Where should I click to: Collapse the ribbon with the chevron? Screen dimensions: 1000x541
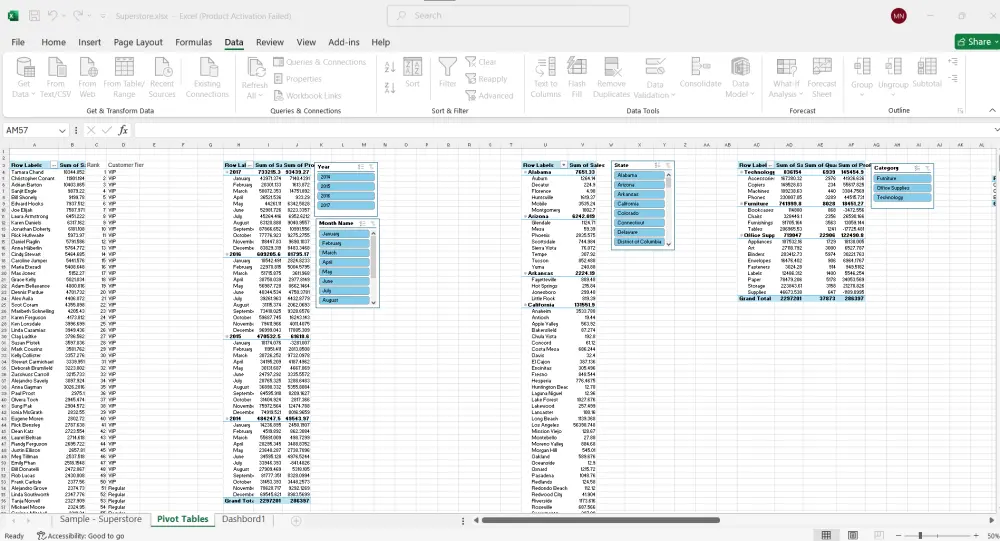992,110
